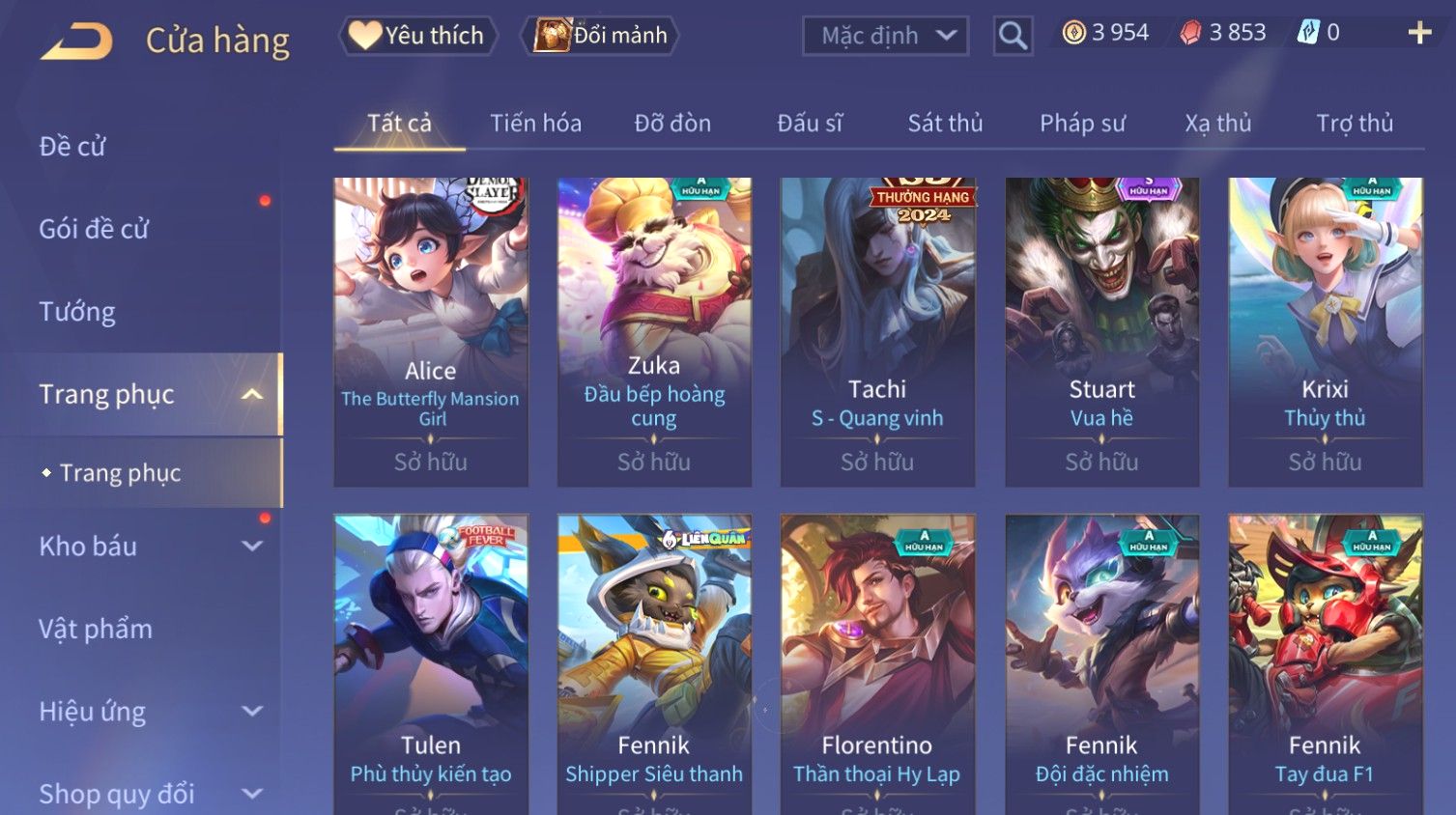Select the Stuart Vua hề skin card
Screen dimensions: 1456x815
point(1101,331)
